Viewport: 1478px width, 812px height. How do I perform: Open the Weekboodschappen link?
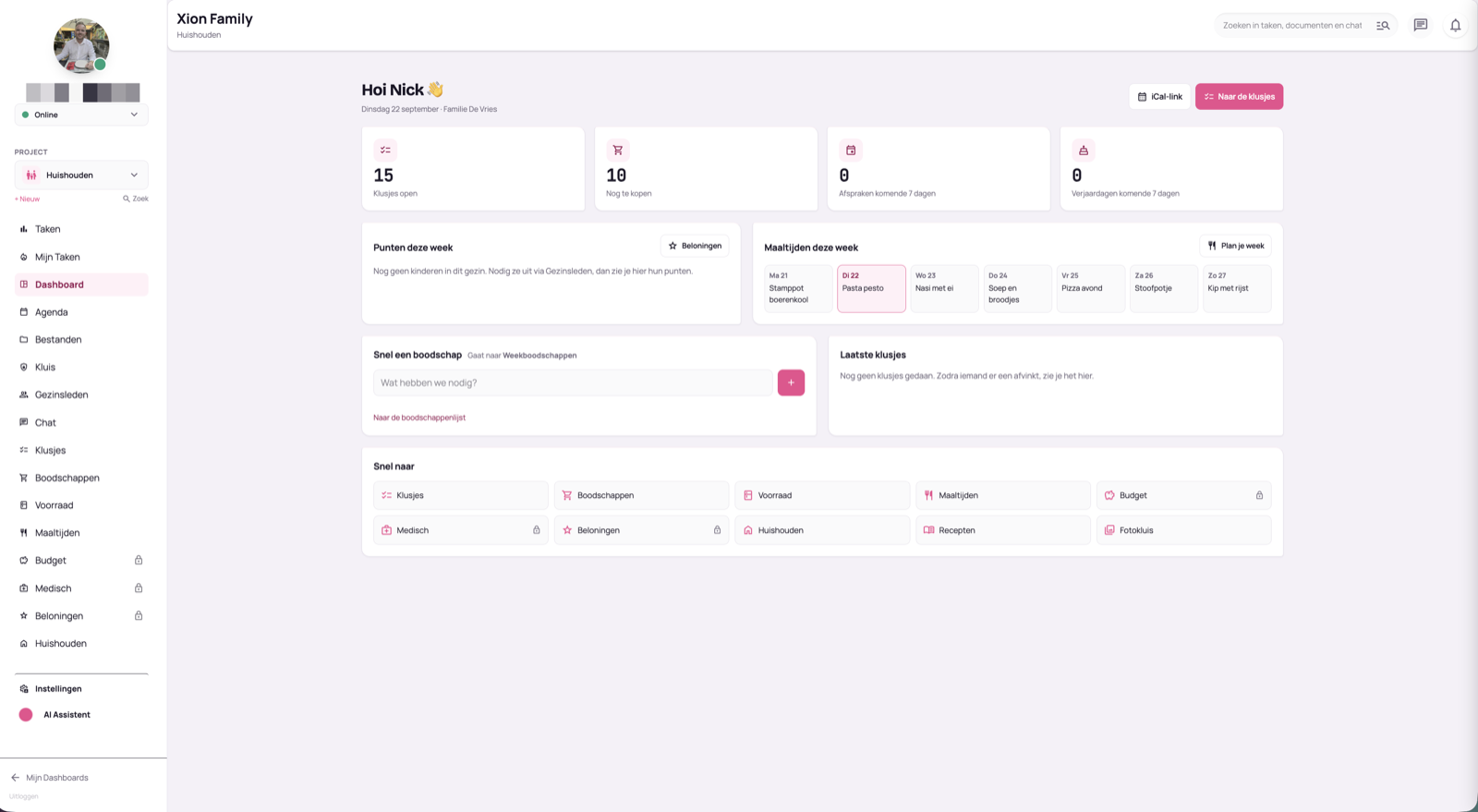coord(539,356)
